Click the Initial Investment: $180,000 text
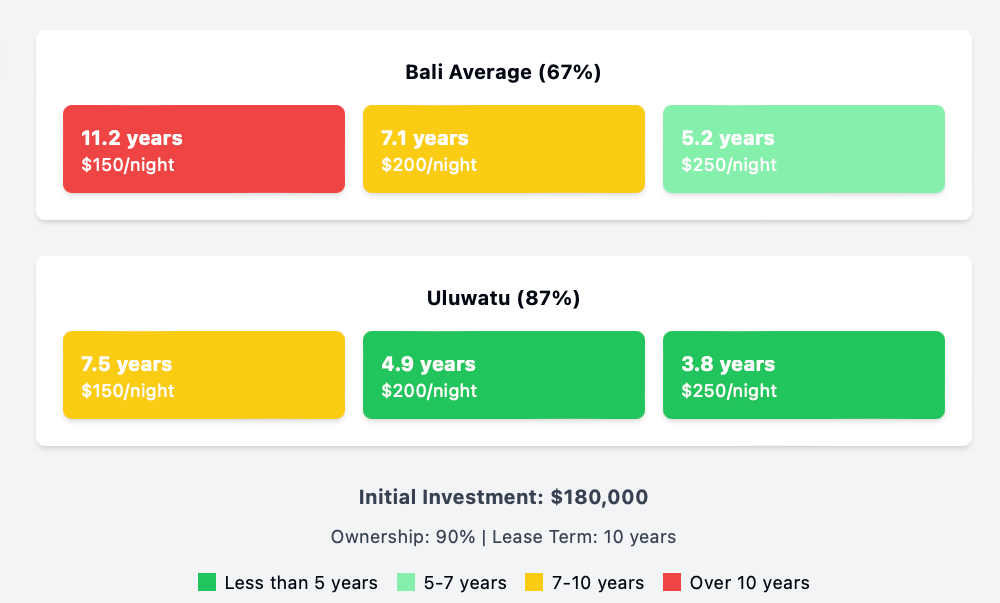The width and height of the screenshot is (1000, 603). [x=503, y=497]
